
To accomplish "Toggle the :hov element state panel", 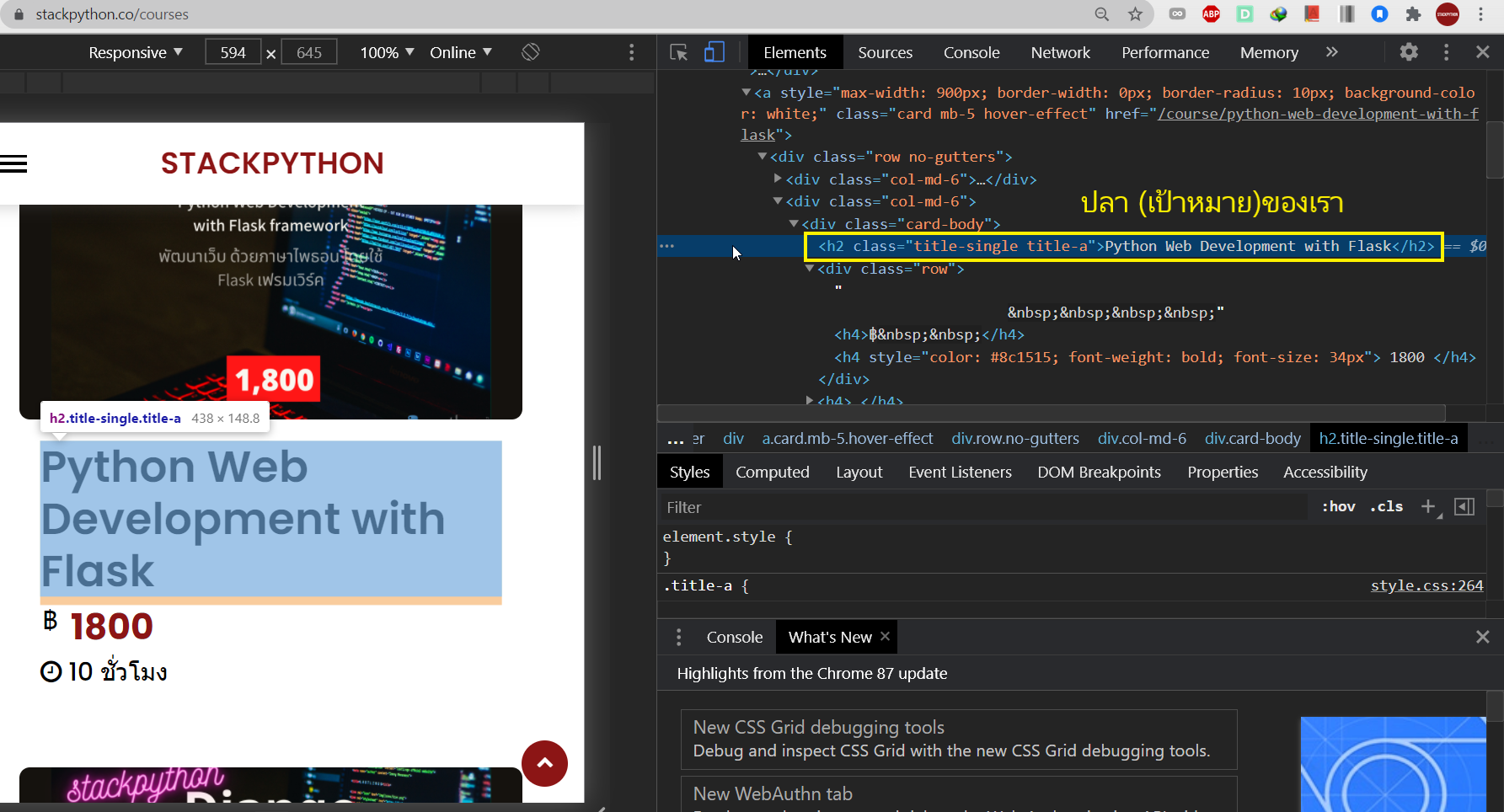I will pyautogui.click(x=1338, y=507).
